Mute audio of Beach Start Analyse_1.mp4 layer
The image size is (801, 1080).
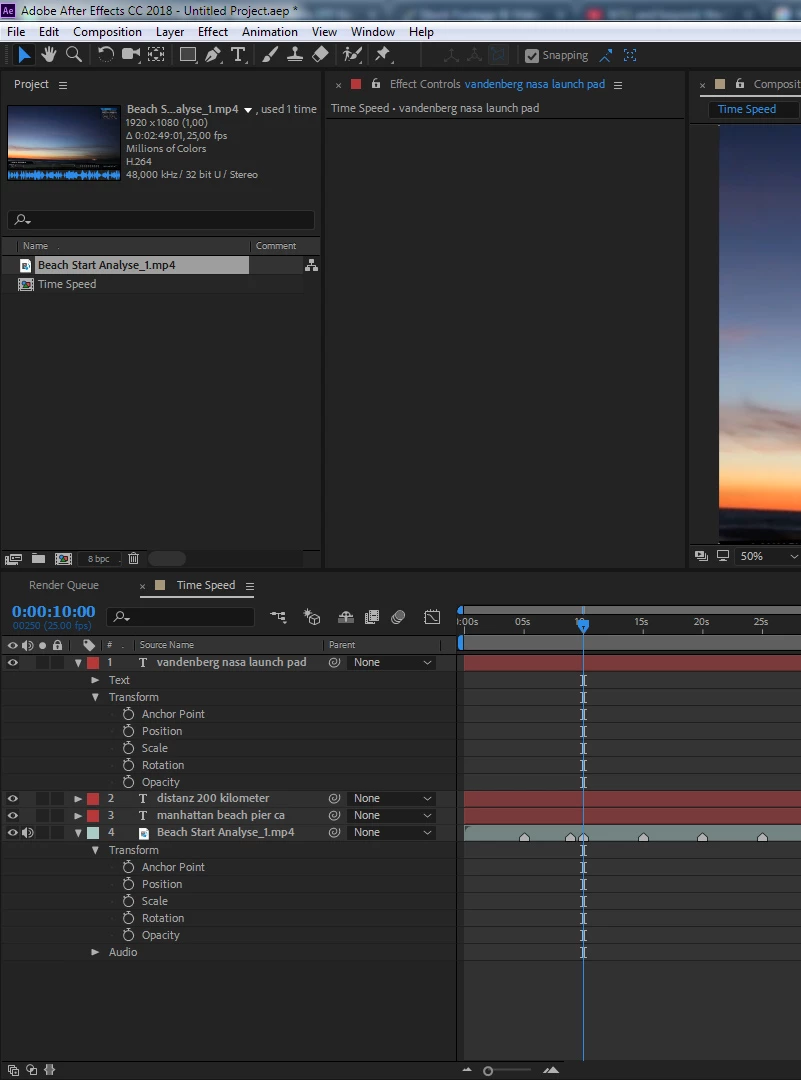coord(28,833)
